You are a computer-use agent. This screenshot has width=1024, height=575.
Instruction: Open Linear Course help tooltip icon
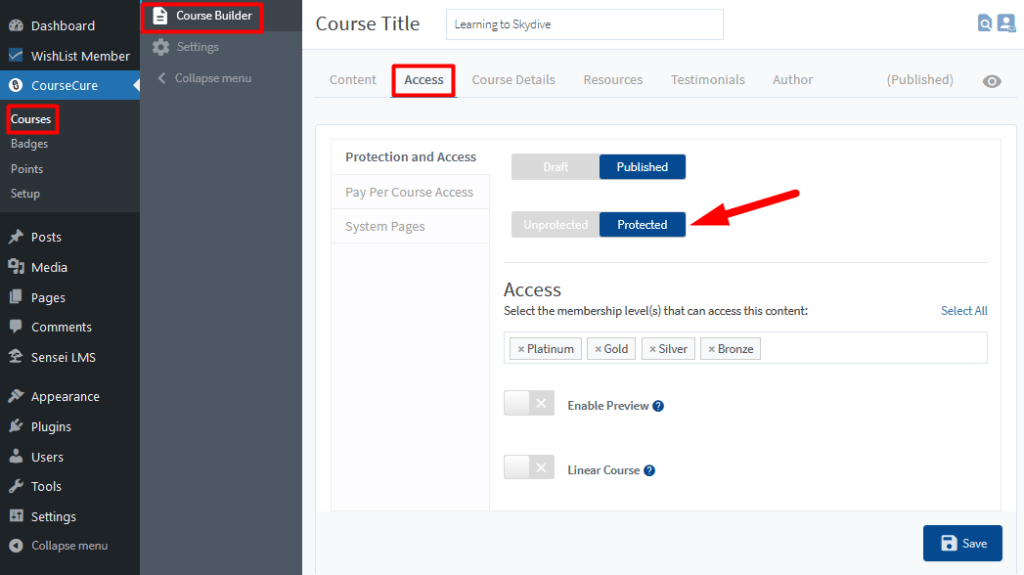click(649, 470)
